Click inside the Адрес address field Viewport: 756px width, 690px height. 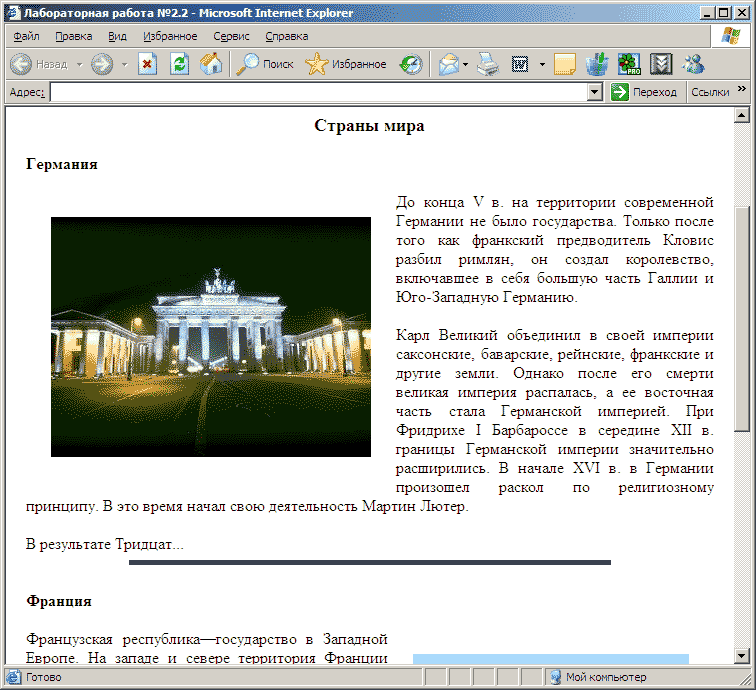point(319,92)
